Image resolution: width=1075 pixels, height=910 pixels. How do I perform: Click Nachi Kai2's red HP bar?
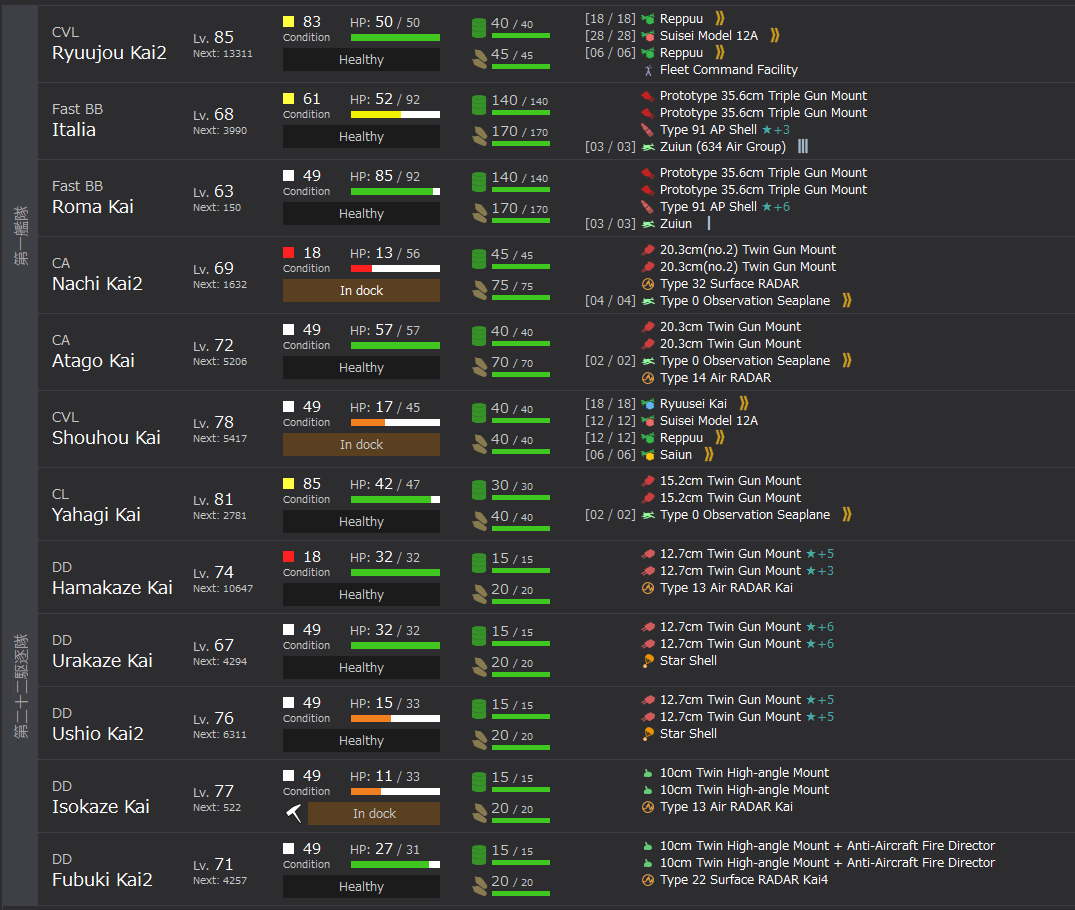pos(395,269)
